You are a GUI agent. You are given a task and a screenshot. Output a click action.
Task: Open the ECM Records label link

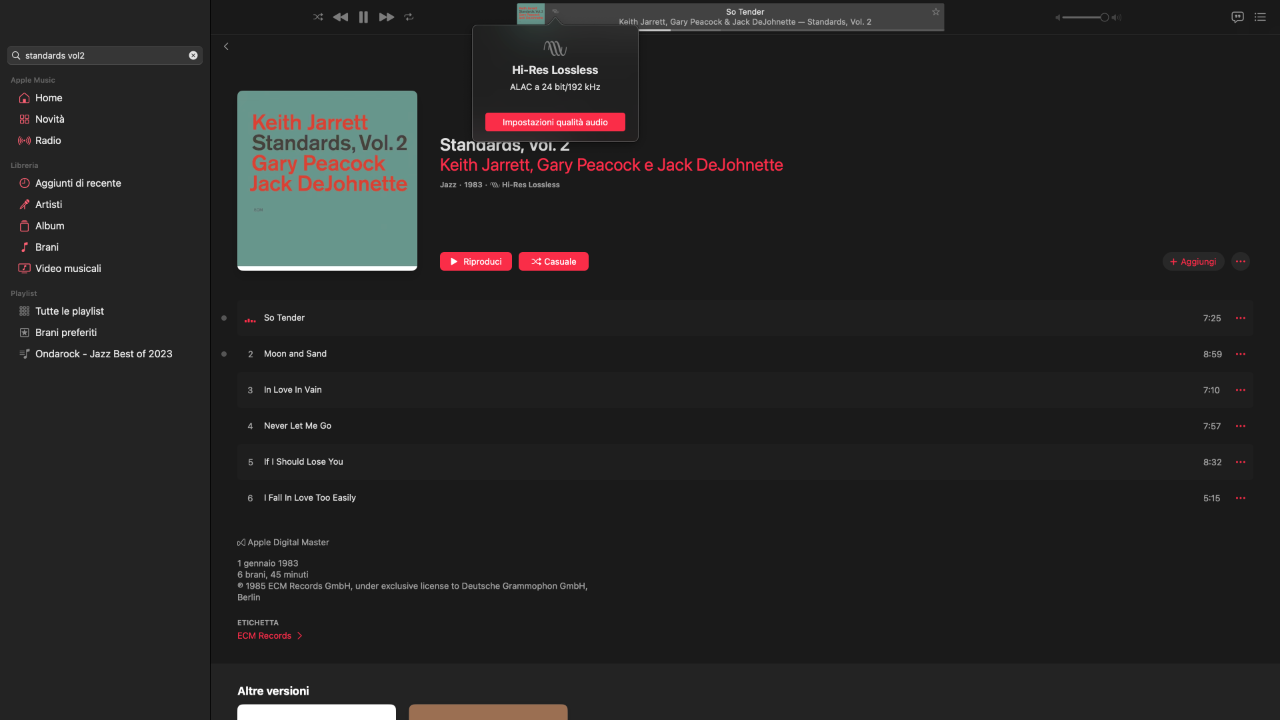[264, 636]
